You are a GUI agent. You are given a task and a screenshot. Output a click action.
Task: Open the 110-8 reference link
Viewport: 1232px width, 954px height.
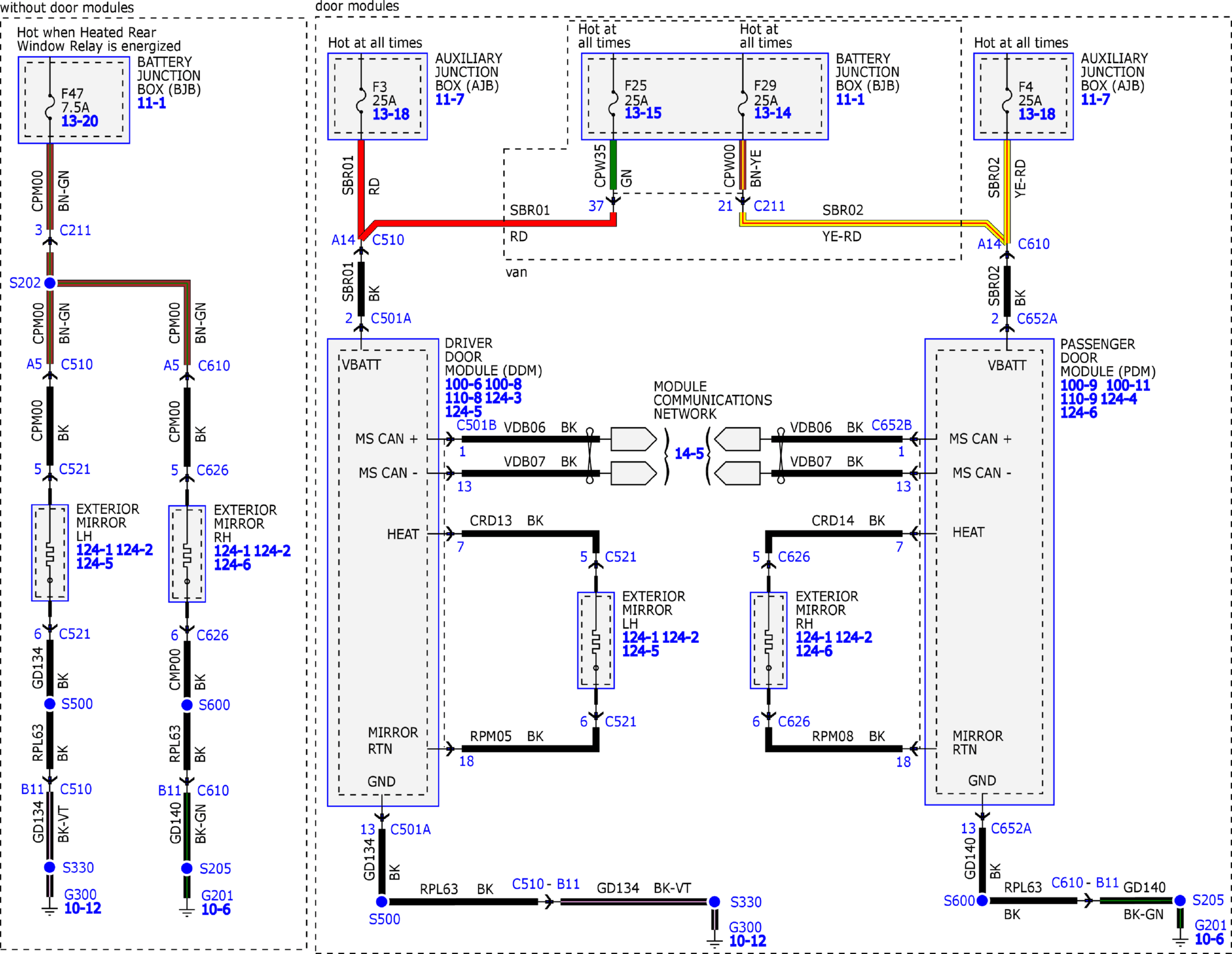click(463, 398)
